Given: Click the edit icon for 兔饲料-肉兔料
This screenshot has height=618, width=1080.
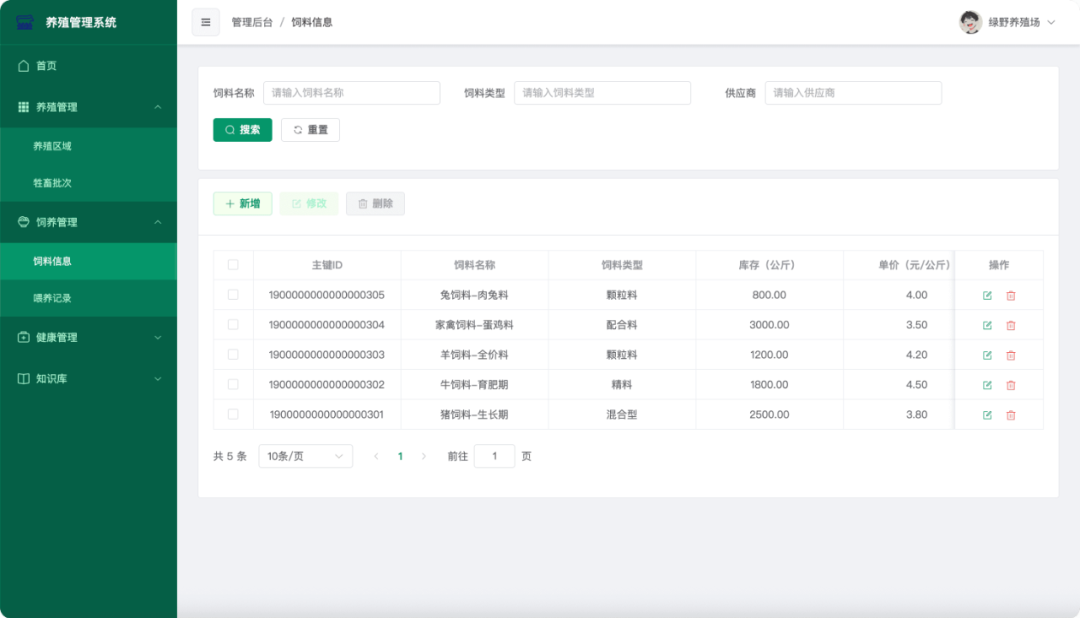Looking at the screenshot, I should tap(986, 295).
